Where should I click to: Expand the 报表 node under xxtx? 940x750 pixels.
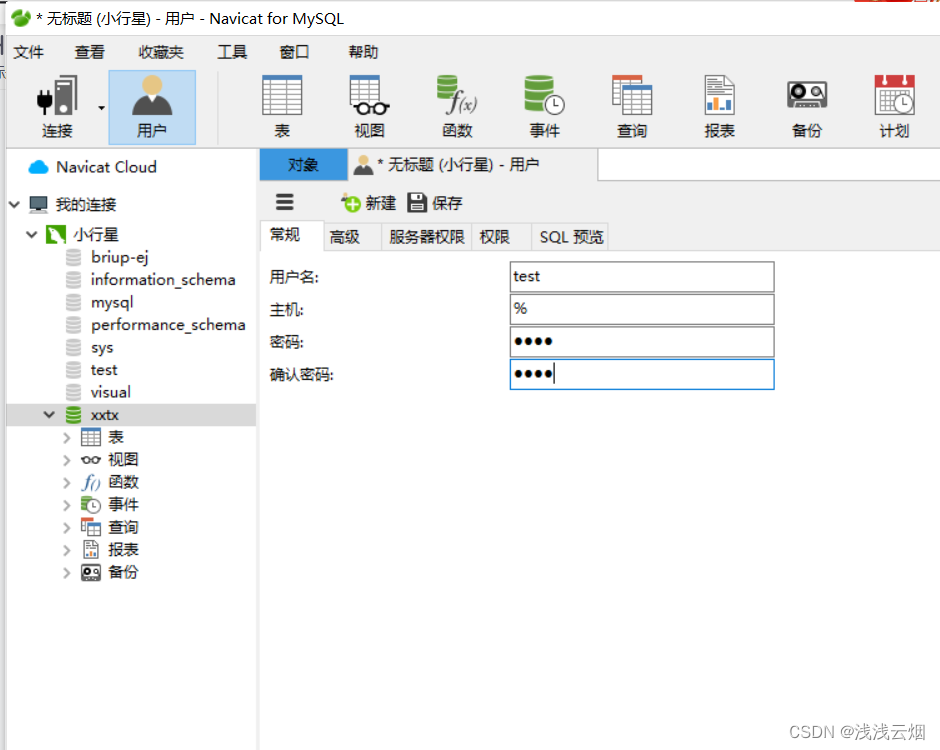67,550
